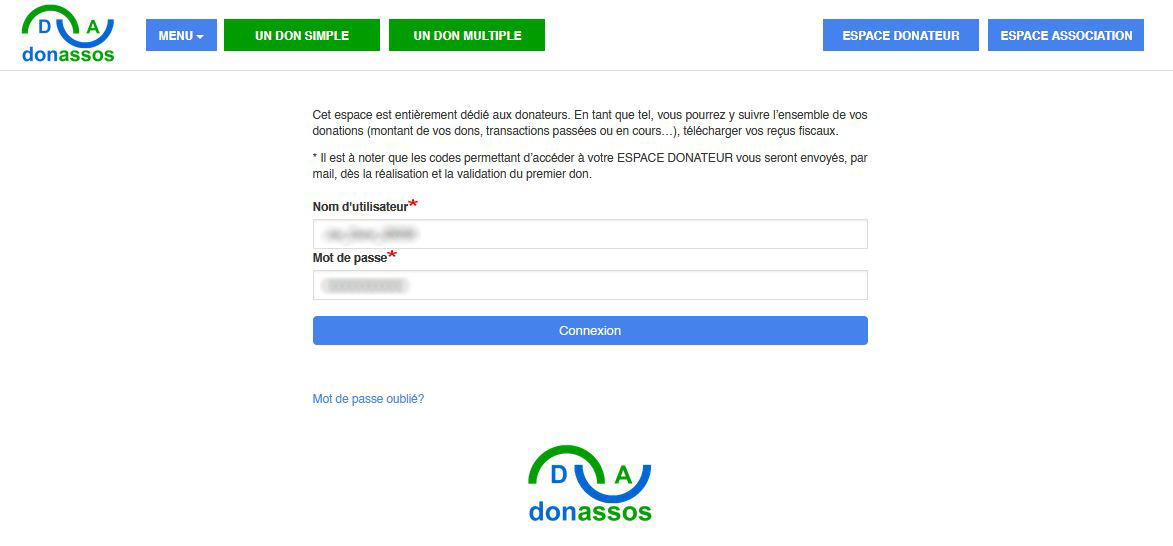Select UN DON SIMPLE
The width and height of the screenshot is (1173, 546).
(x=302, y=35)
